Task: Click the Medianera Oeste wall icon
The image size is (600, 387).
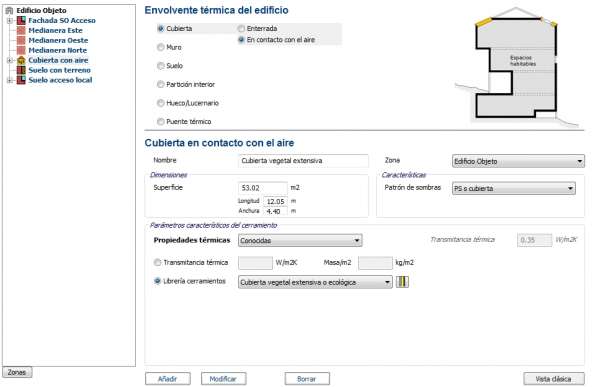Action: click(21, 40)
